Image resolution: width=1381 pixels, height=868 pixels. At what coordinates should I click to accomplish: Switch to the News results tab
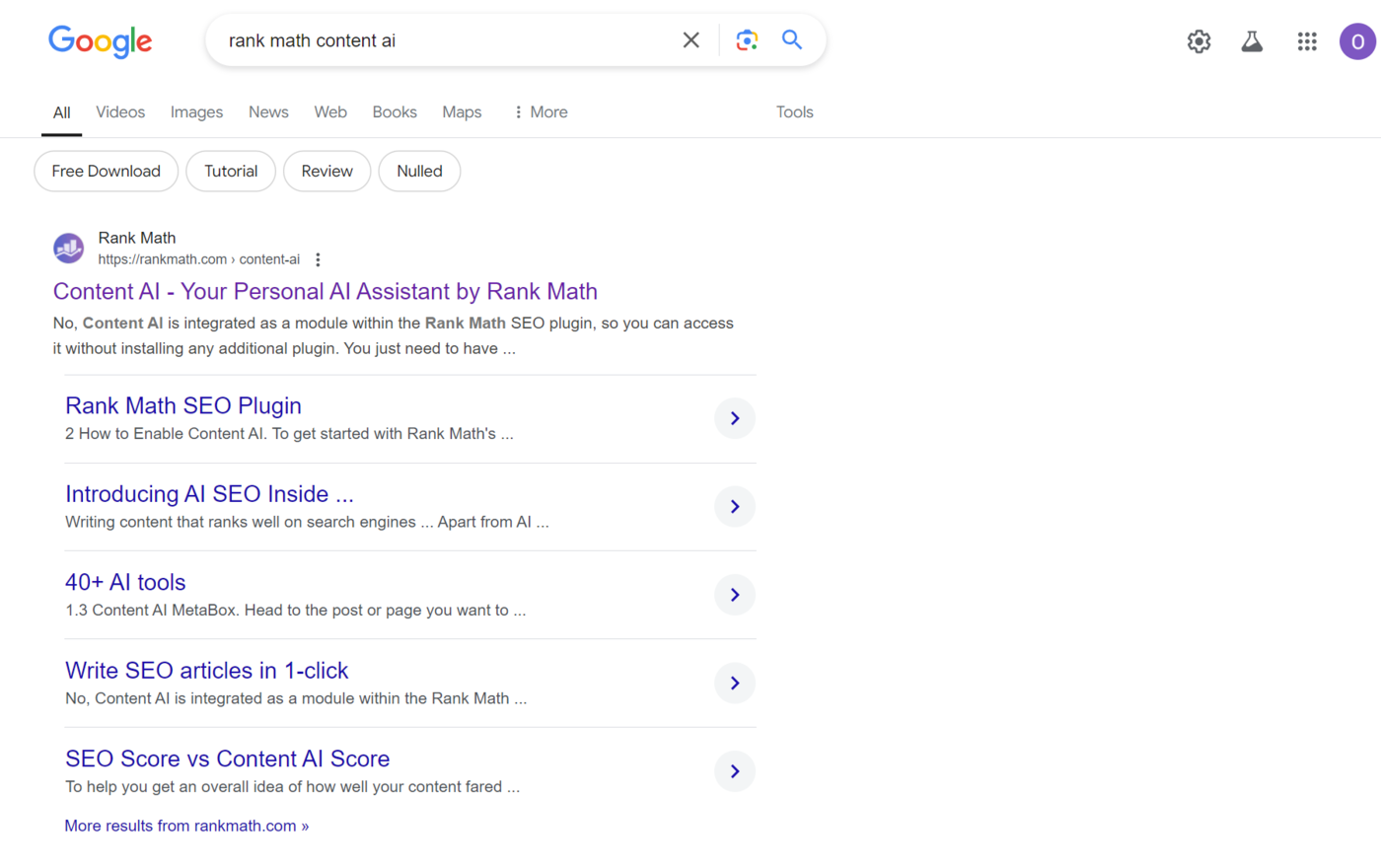coord(268,111)
